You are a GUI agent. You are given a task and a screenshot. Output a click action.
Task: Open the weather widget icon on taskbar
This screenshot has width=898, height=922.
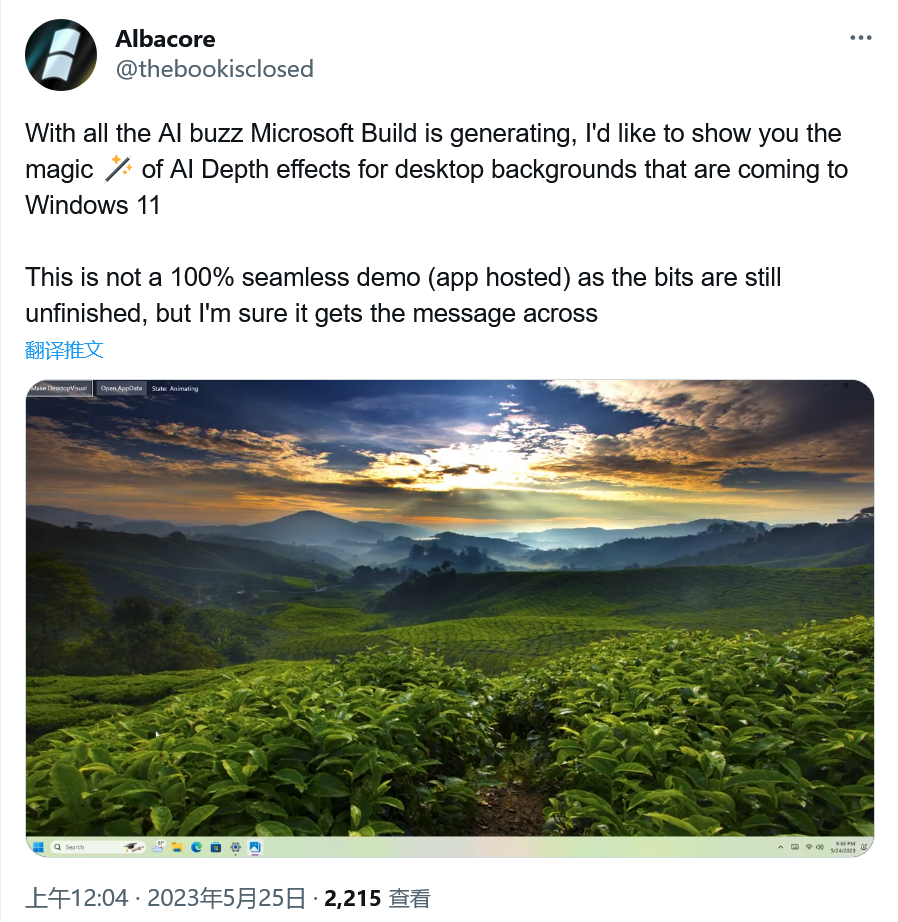(x=158, y=847)
